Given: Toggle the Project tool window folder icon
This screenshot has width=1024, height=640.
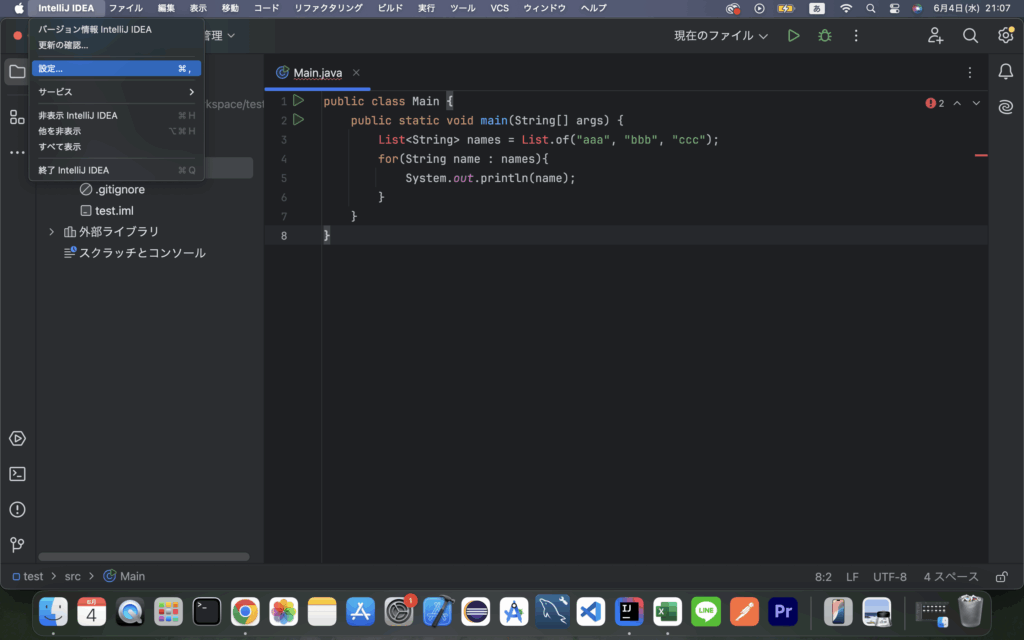Looking at the screenshot, I should coord(17,72).
